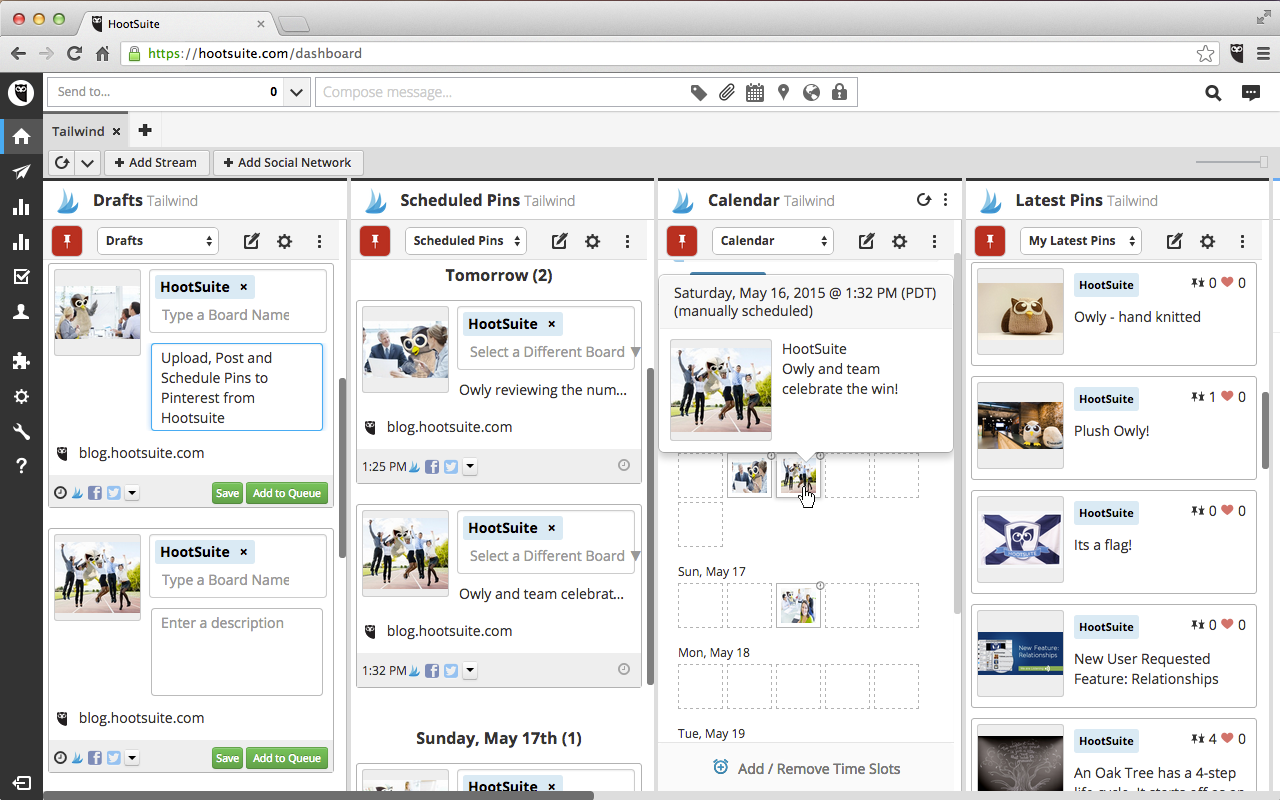Open search from the top toolbar
This screenshot has width=1280, height=800.
point(1212,92)
